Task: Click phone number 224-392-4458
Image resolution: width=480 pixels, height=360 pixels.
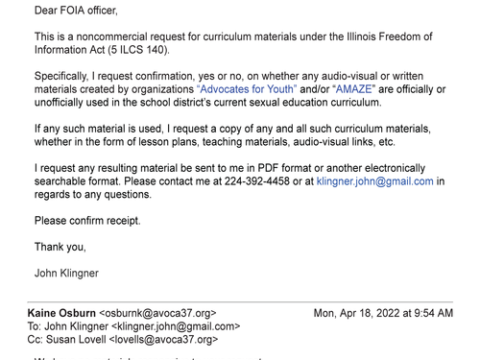Action: click(x=257, y=181)
